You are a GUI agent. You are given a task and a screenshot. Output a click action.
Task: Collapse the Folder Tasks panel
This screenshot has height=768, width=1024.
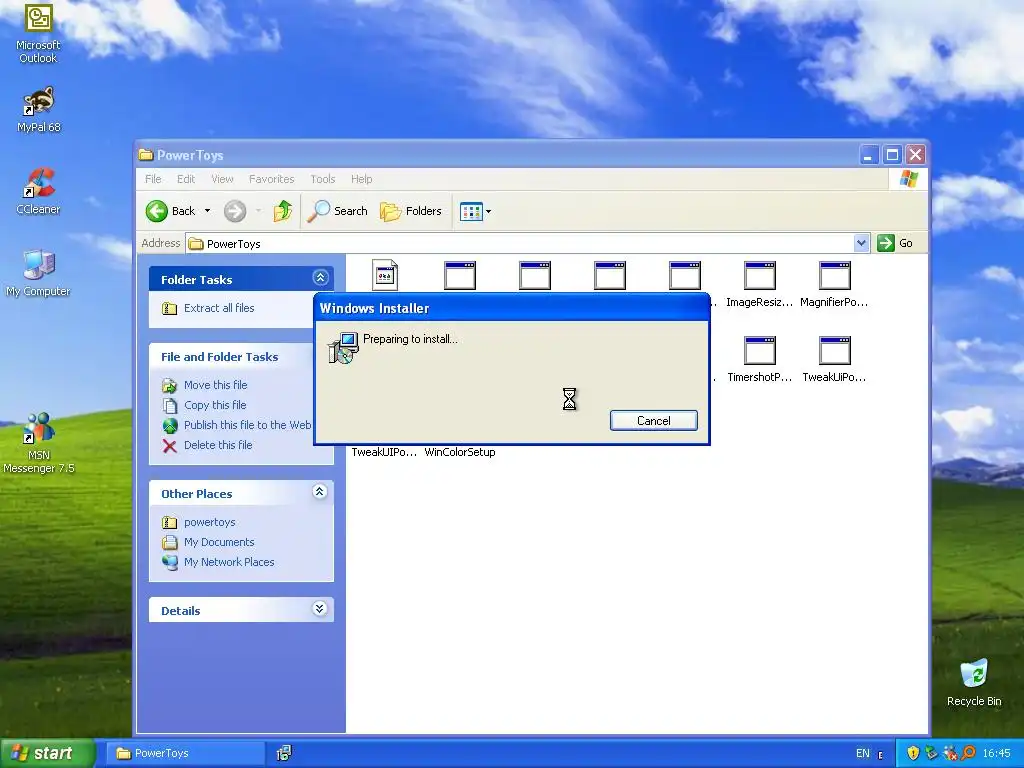[320, 278]
